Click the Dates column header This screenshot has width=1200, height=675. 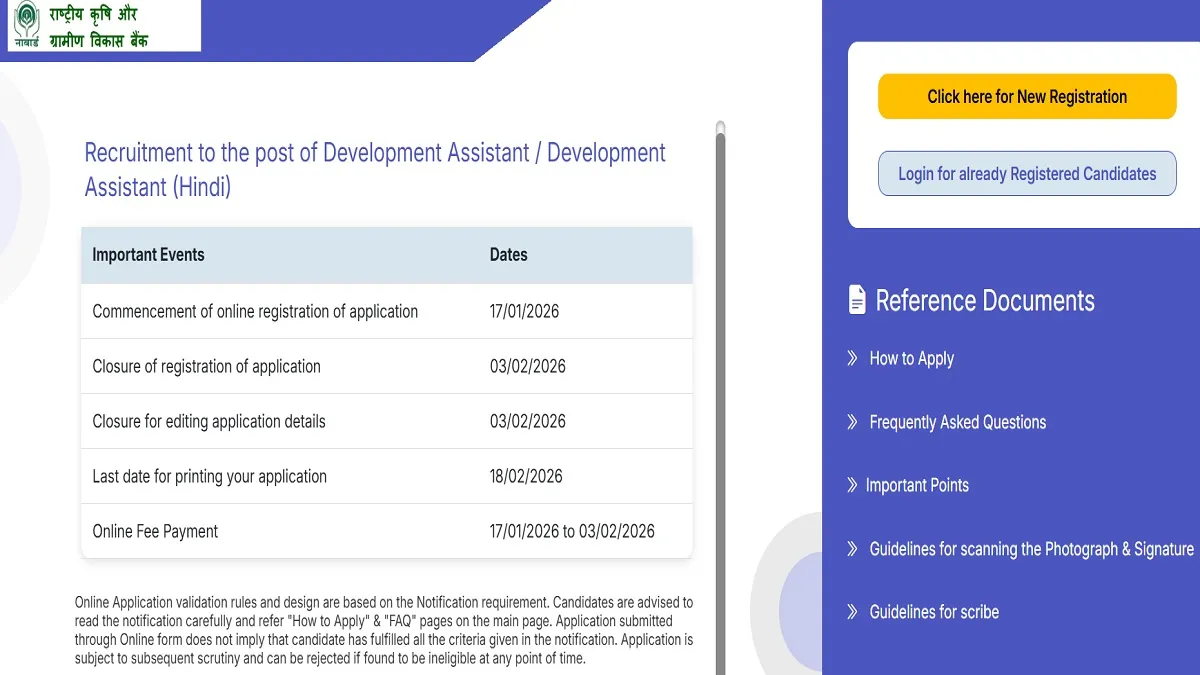508,255
